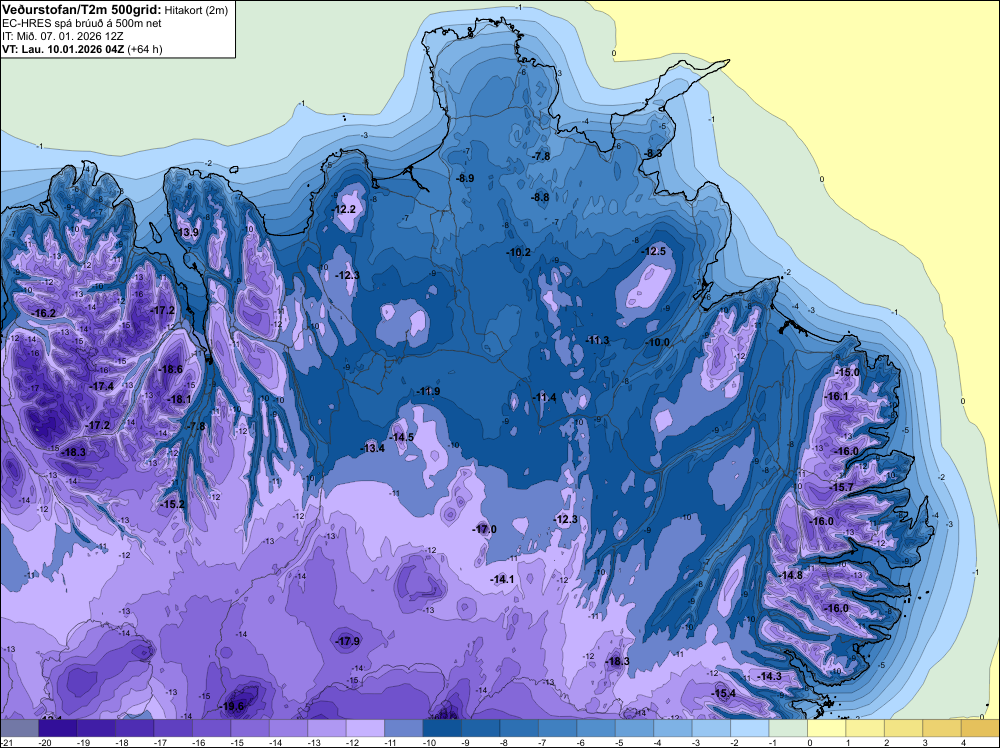Click the '-14.5' temperature value
1000x748 pixels.
(402, 437)
